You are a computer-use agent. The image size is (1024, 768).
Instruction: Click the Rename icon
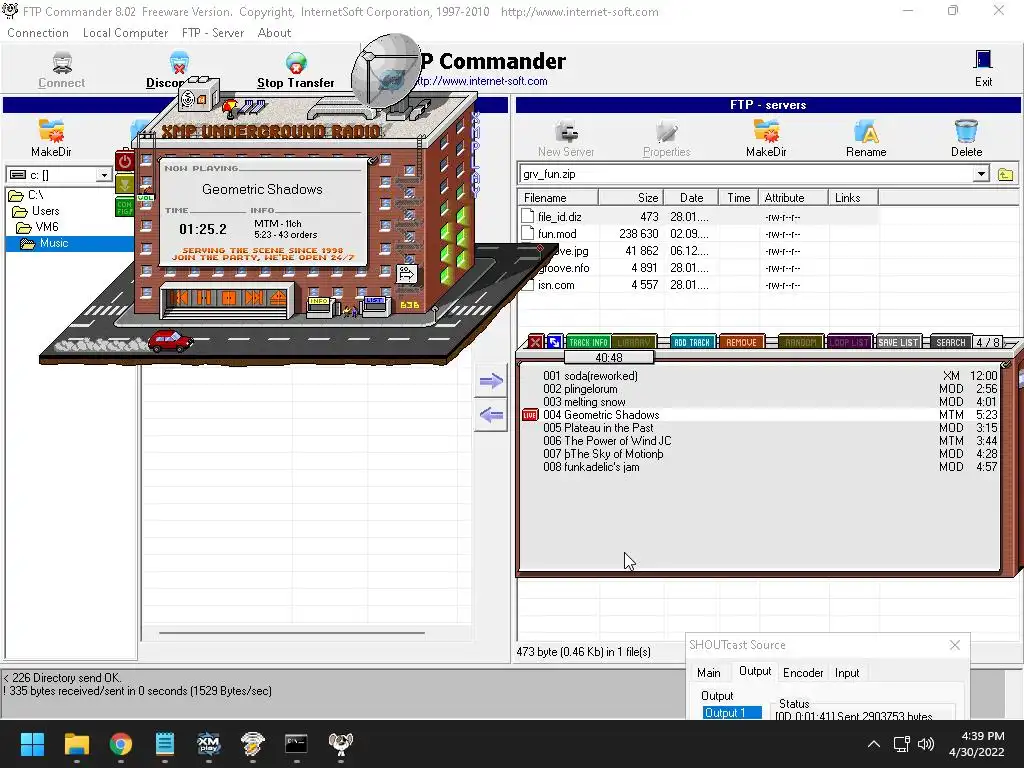click(866, 131)
